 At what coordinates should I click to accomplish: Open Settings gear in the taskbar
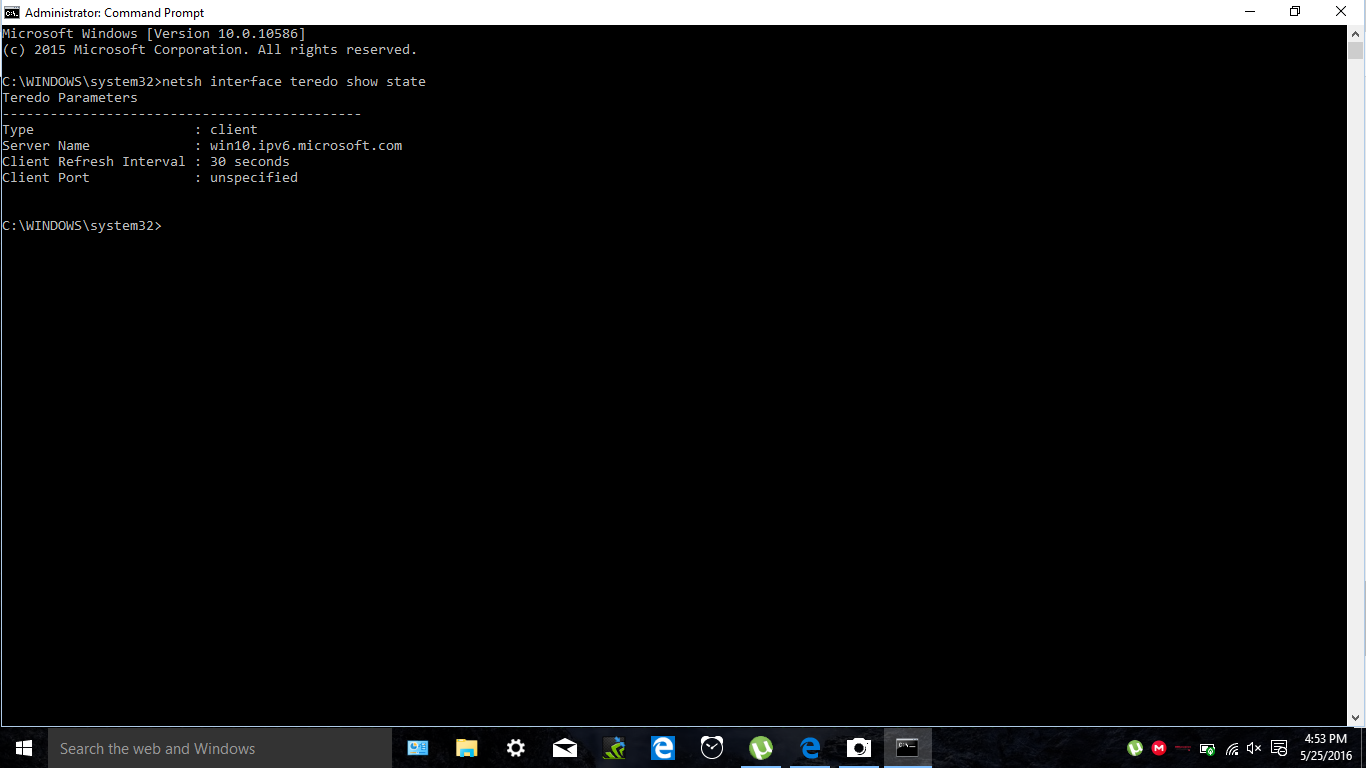[x=515, y=748]
